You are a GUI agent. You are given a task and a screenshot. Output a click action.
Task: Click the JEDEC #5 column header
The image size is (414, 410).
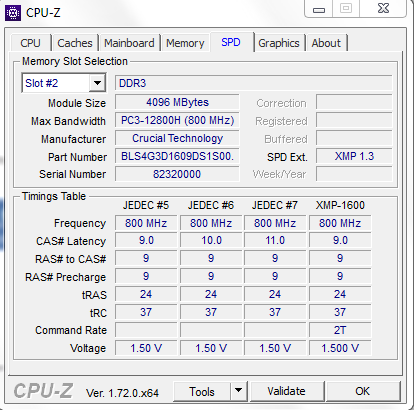(x=146, y=205)
